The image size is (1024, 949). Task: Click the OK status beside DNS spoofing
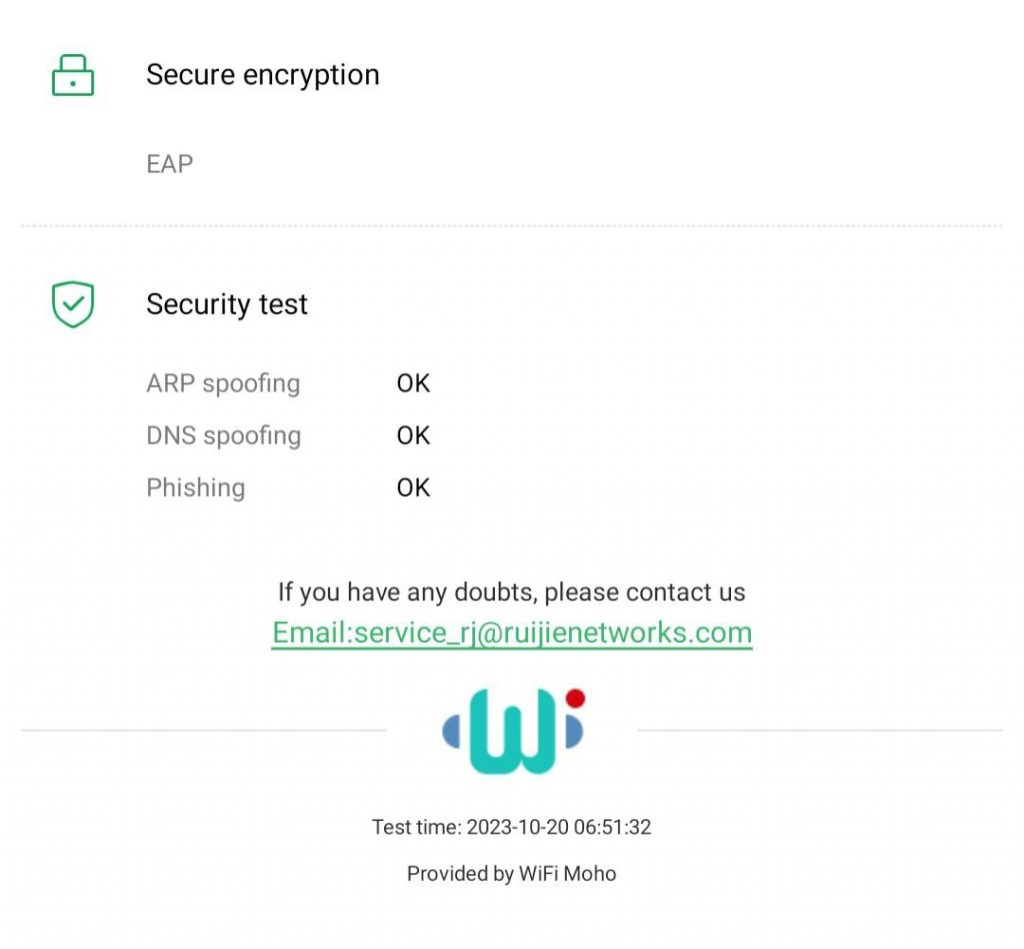[x=413, y=435]
